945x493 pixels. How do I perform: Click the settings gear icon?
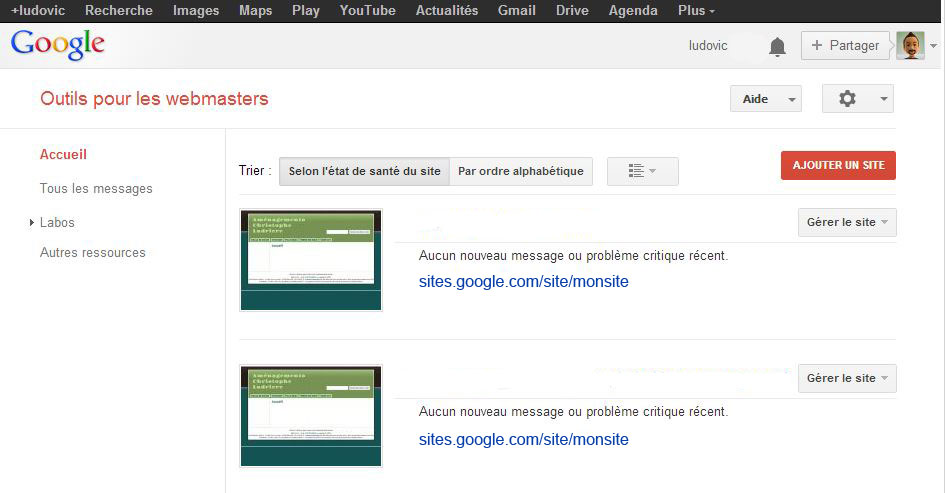click(847, 99)
